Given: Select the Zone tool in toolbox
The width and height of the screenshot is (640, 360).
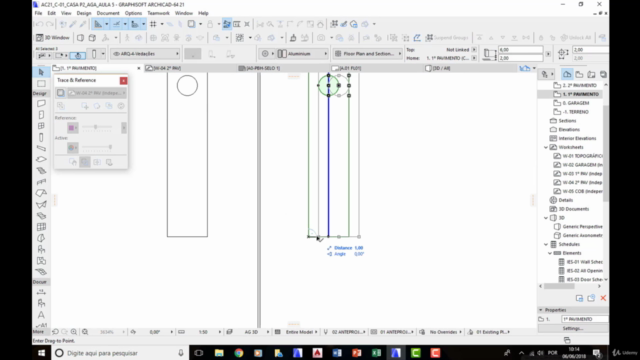Looking at the screenshot, I should 41,260.
